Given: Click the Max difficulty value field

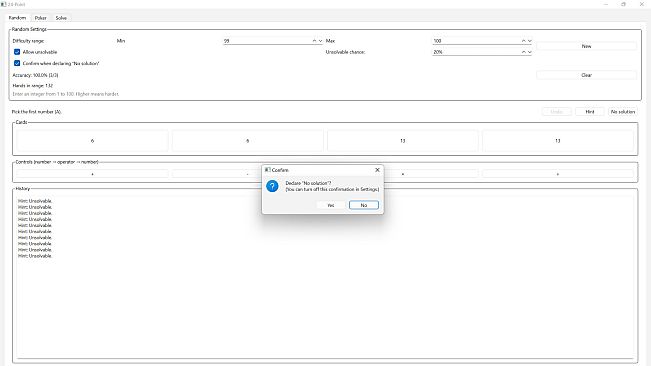Looking at the screenshot, I should pyautogui.click(x=476, y=41).
